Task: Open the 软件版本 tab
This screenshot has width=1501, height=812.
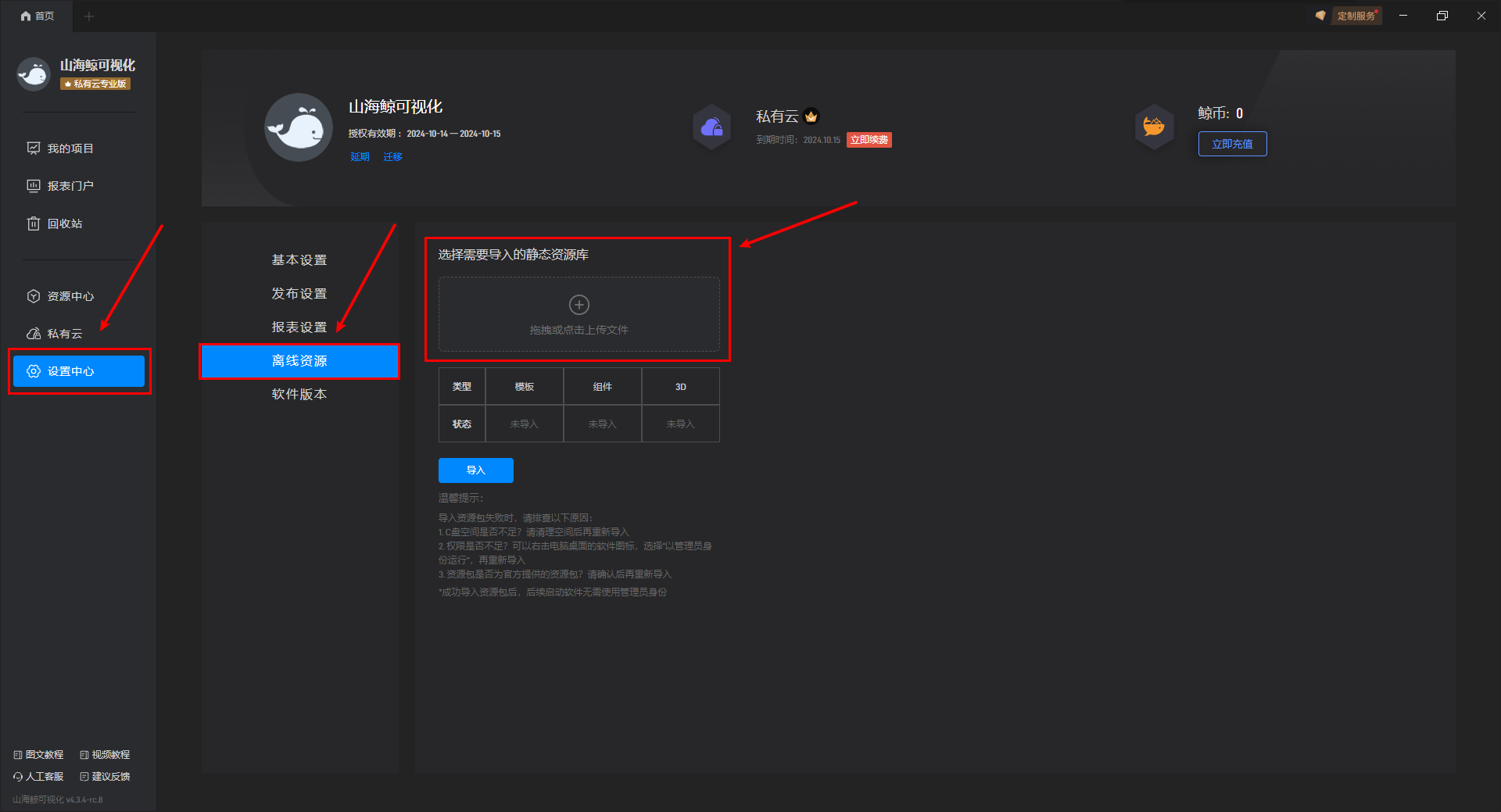Action: tap(299, 395)
